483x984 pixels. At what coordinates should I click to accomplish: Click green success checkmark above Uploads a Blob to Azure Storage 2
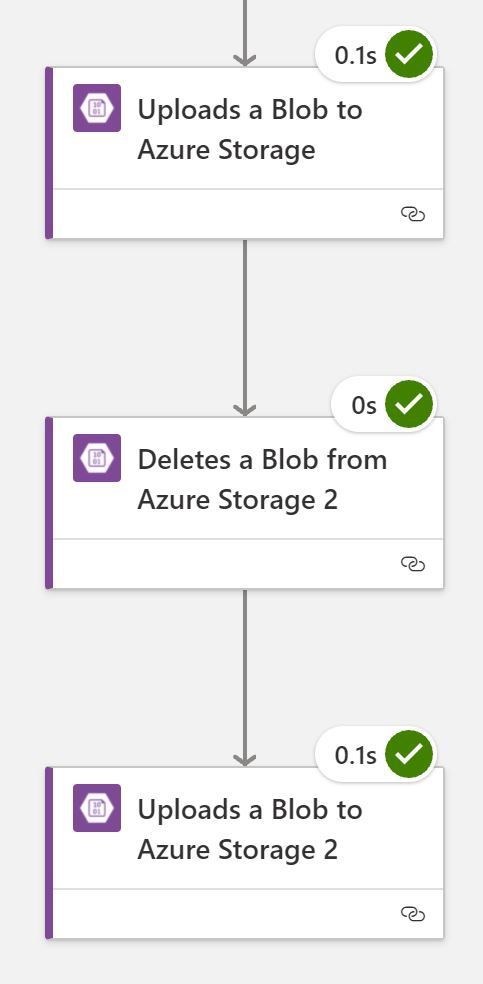click(x=409, y=755)
